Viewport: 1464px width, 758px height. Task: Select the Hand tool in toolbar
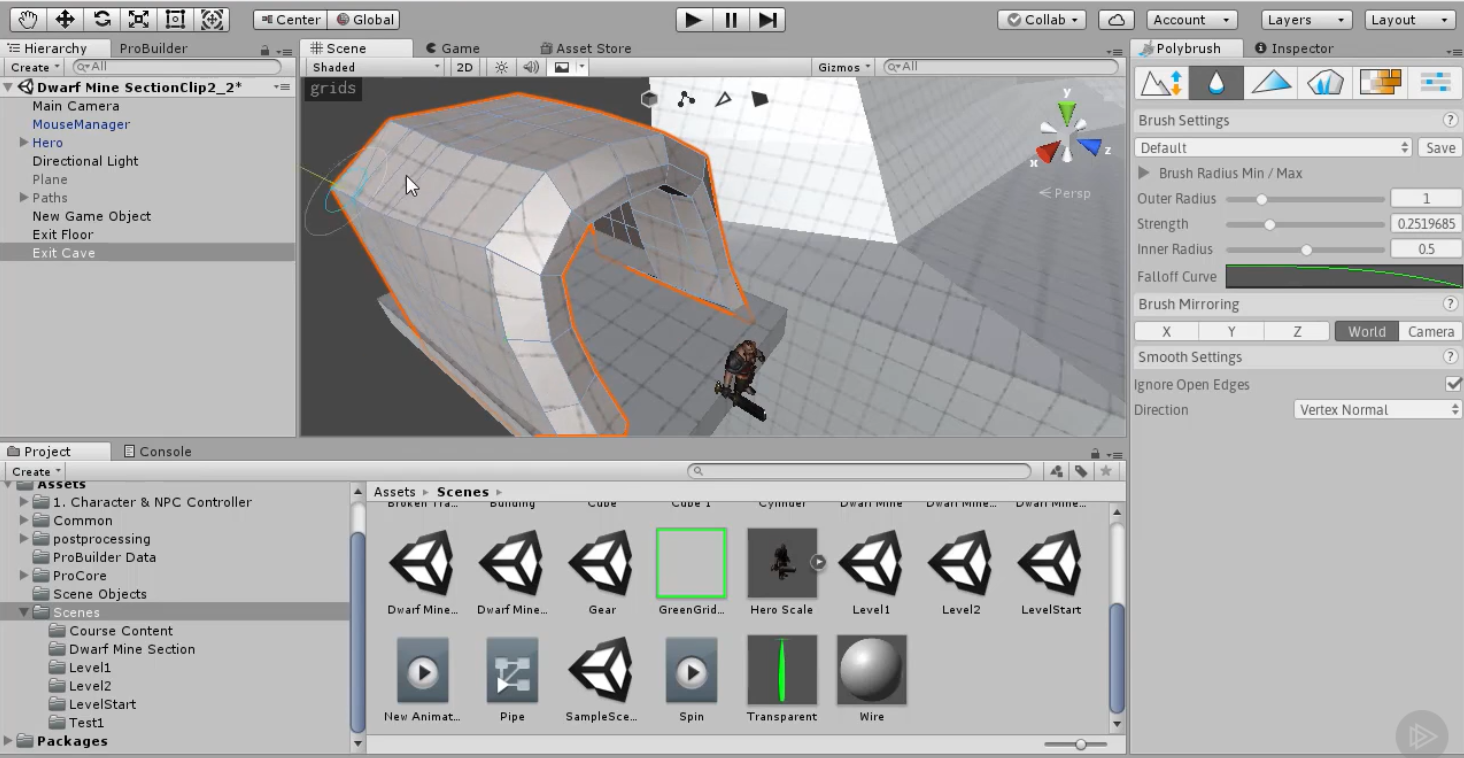coord(28,19)
